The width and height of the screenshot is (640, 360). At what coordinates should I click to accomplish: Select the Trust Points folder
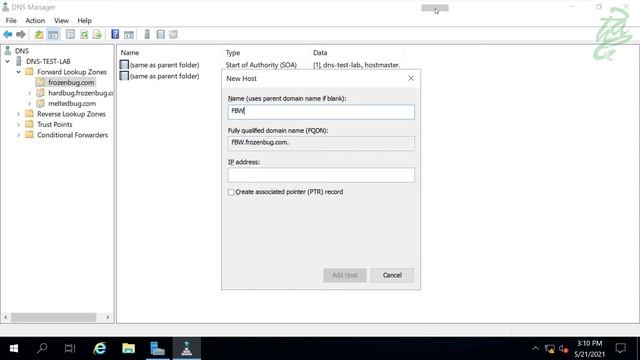[x=54, y=124]
